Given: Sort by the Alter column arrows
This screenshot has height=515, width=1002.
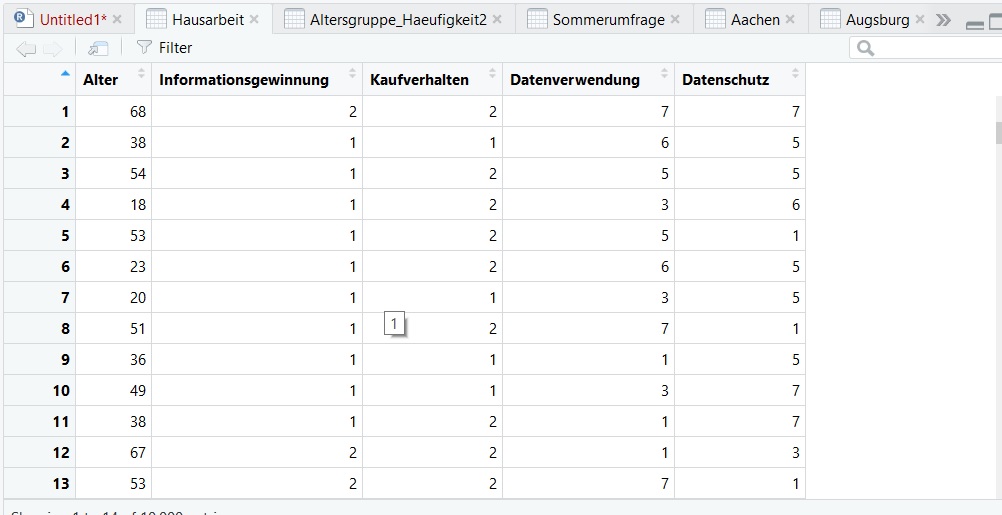Looking at the screenshot, I should click(141, 75).
